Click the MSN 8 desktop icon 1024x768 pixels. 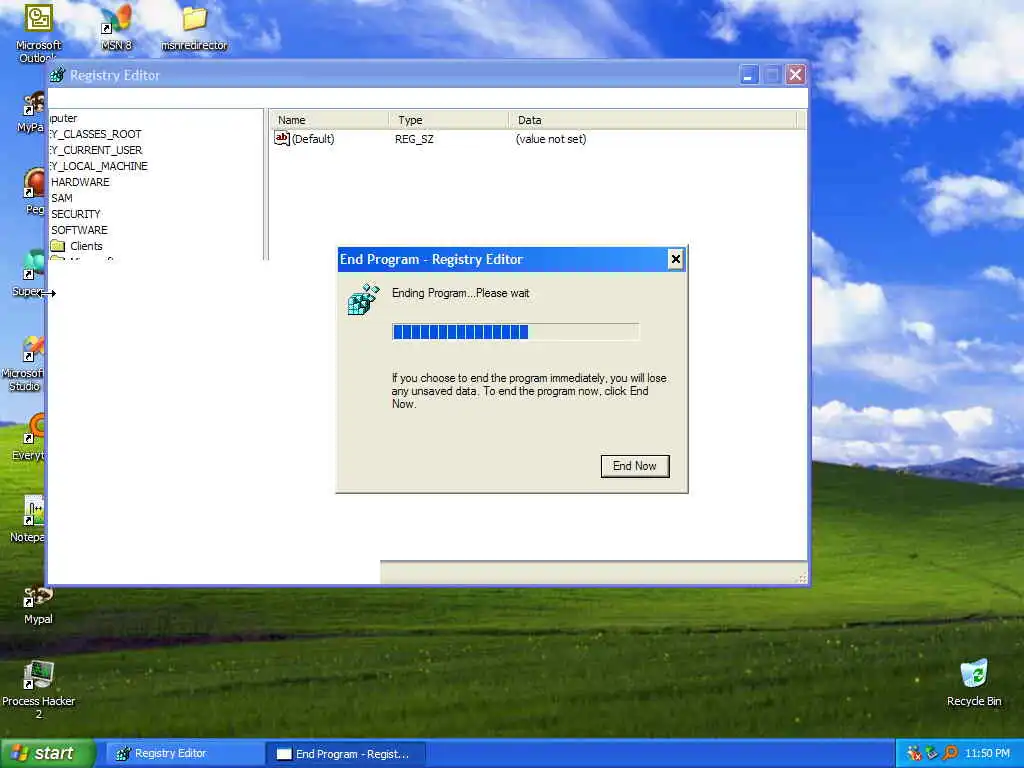point(116,28)
